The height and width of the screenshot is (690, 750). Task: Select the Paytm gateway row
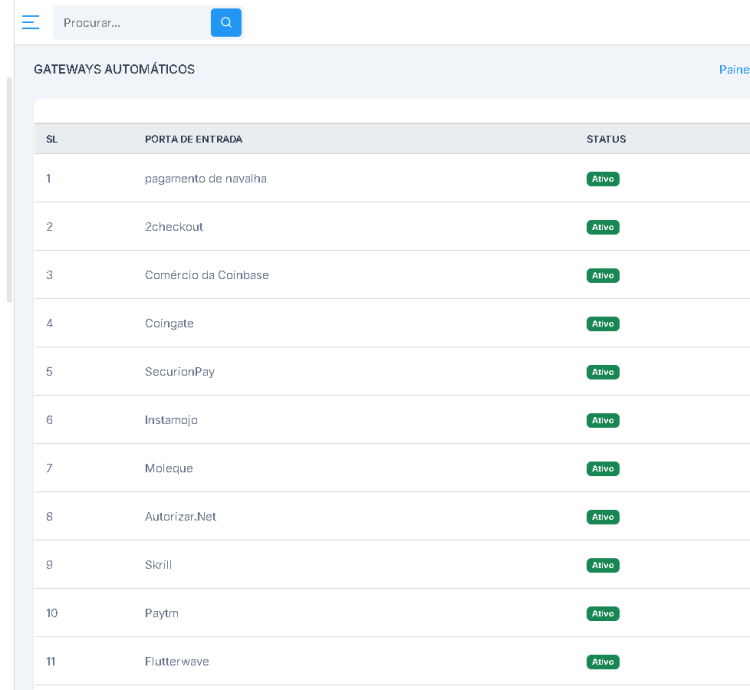click(x=161, y=613)
